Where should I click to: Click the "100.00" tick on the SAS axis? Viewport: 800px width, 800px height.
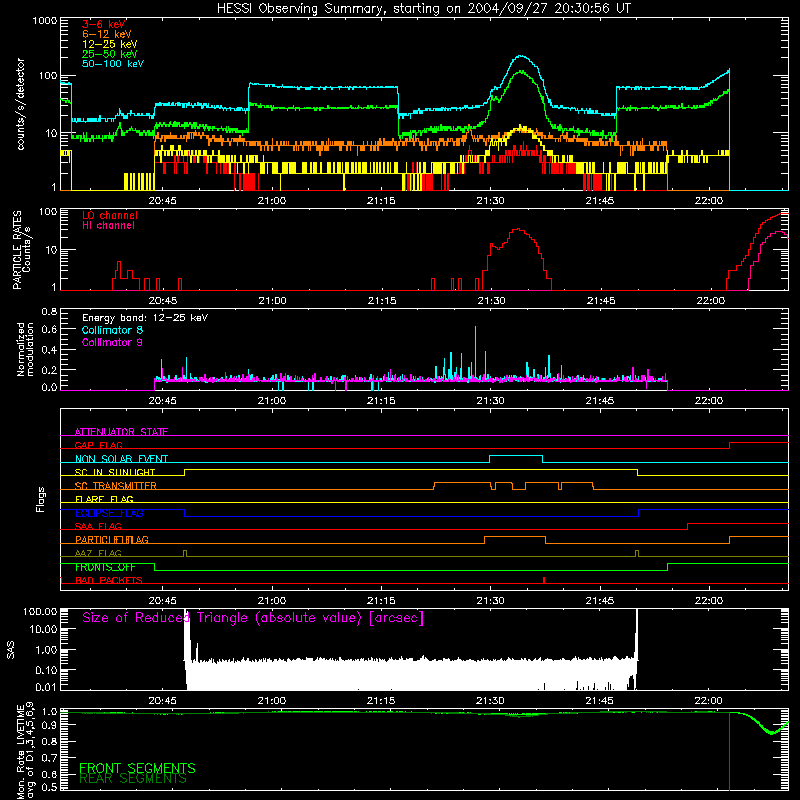40,612
